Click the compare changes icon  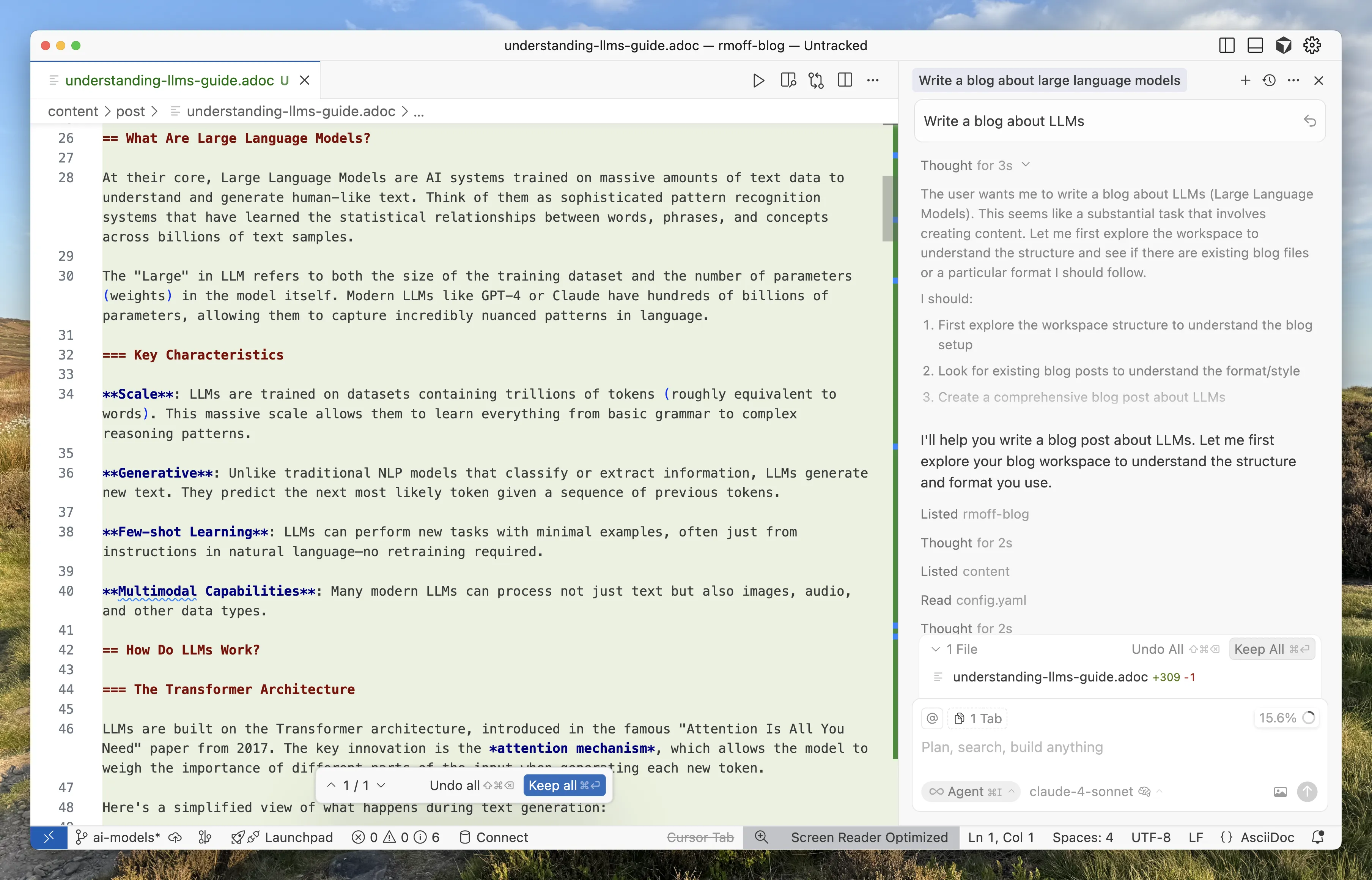(x=816, y=80)
